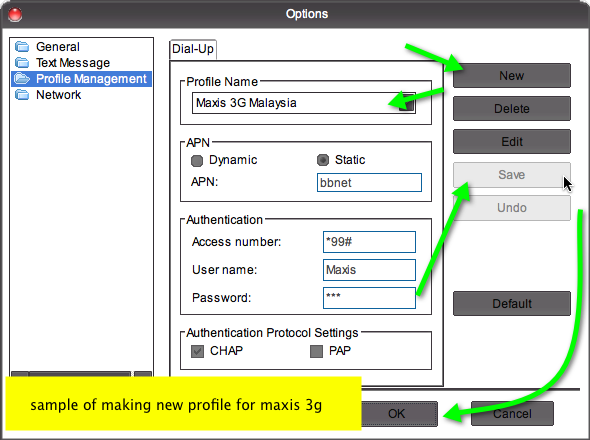
Task: Focus the Access number field
Action: coord(369,242)
